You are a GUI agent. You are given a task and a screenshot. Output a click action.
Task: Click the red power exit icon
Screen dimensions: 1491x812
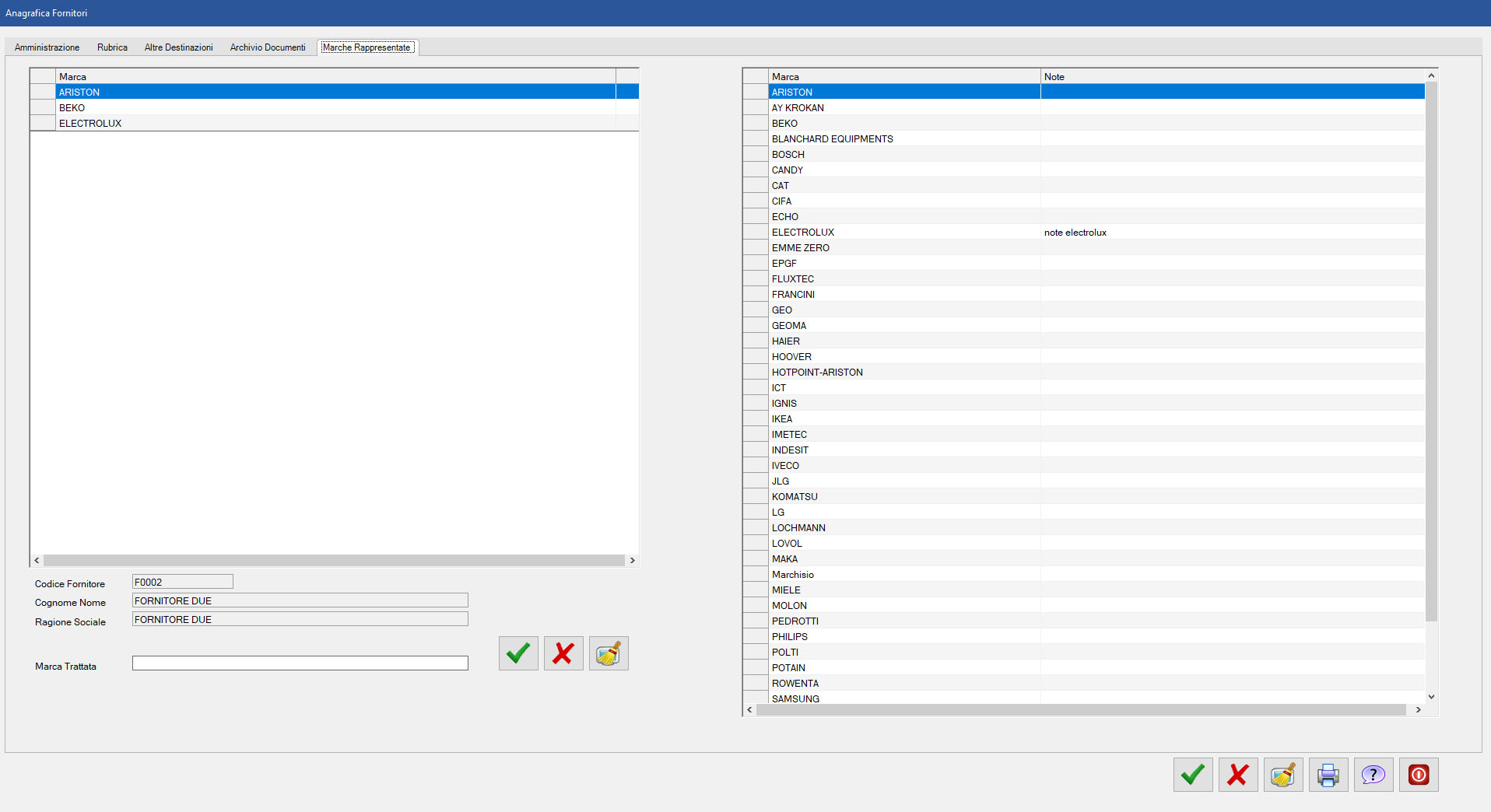[1419, 775]
